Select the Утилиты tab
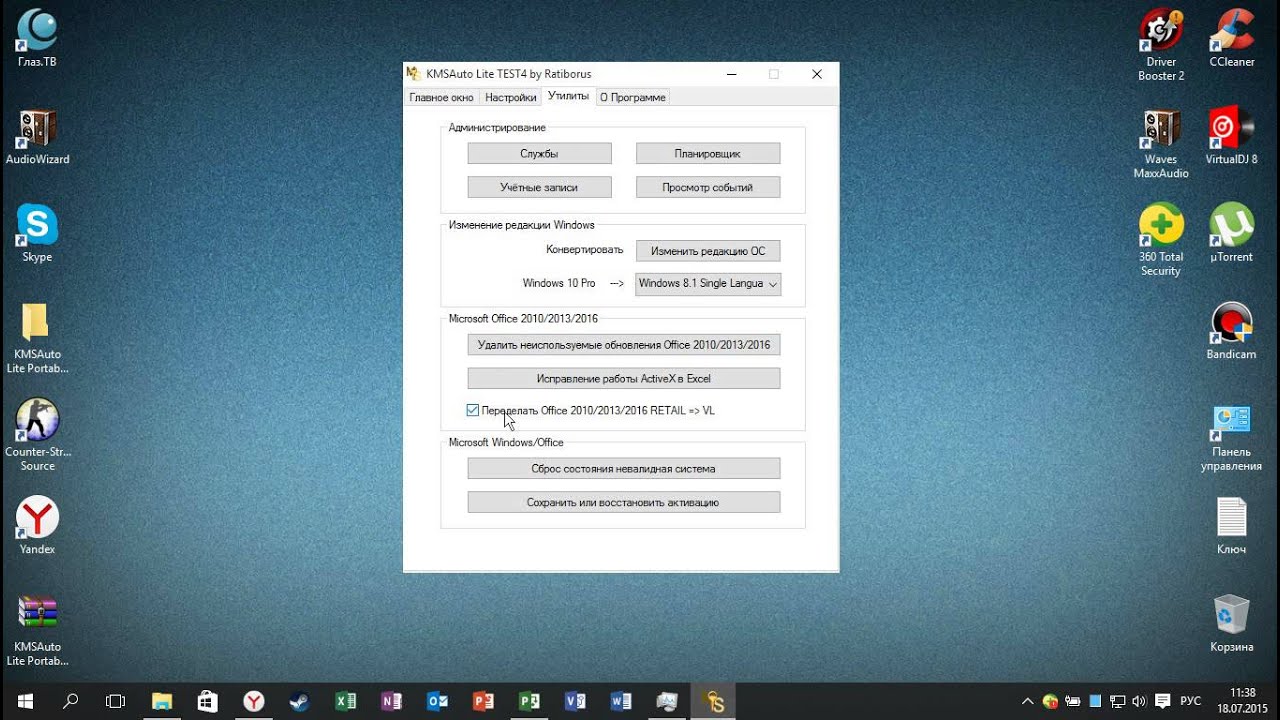Image resolution: width=1280 pixels, height=720 pixels. click(x=568, y=96)
